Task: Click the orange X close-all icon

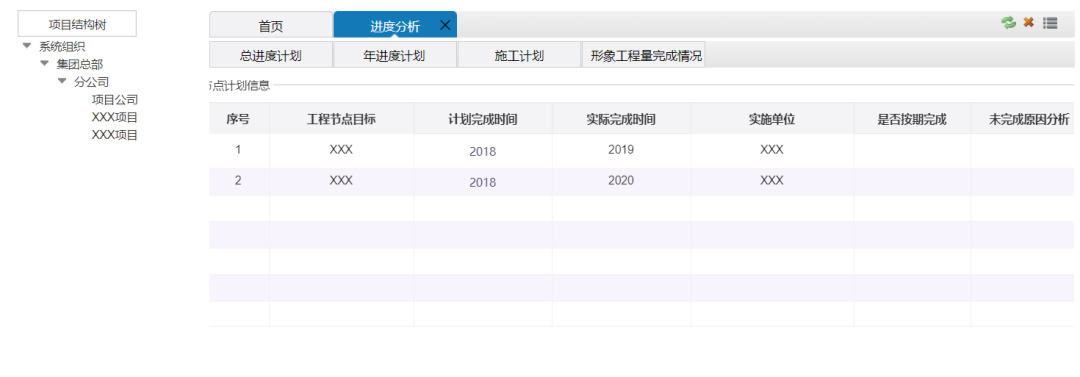Action: point(1028,23)
